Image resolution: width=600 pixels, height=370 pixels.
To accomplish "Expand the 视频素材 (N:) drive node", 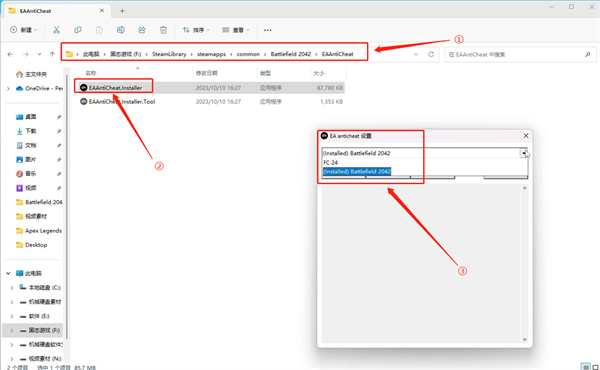I will point(12,359).
